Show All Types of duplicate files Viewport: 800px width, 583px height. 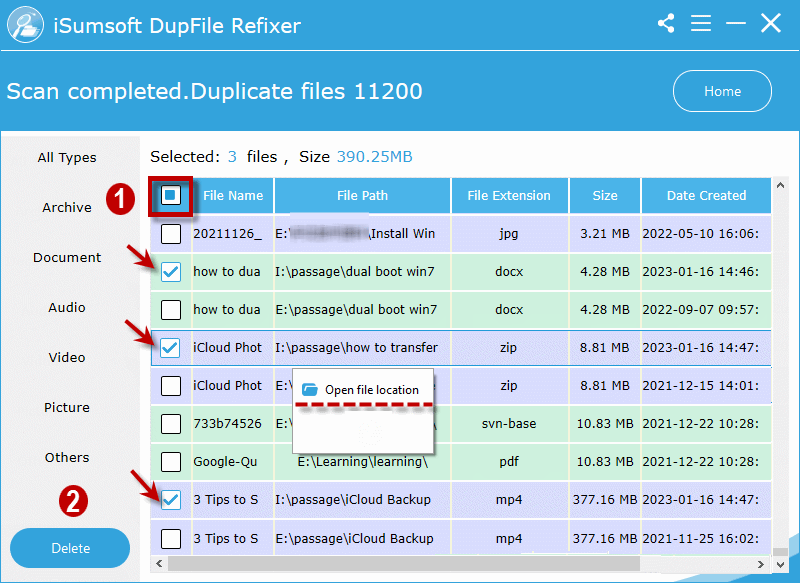[67, 158]
